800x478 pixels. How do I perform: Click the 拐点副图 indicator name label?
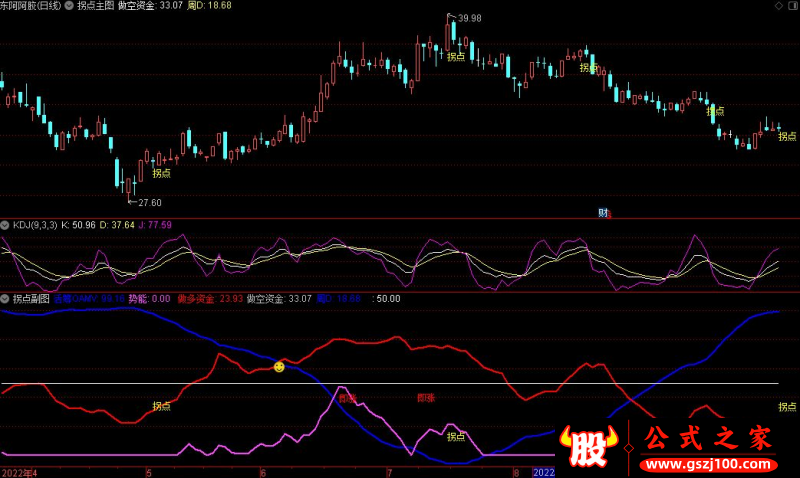point(31,299)
